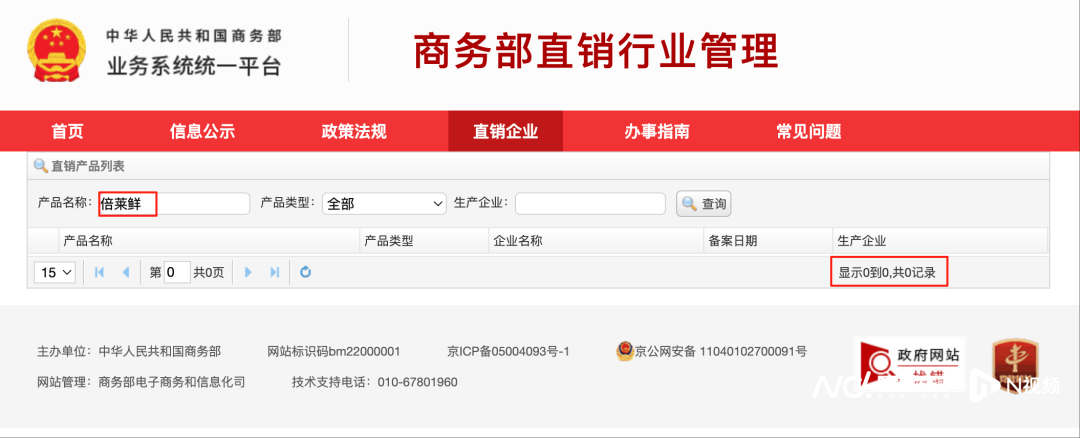This screenshot has width=1080, height=438.
Task: Switch to the 信息公示 tab
Action: (202, 131)
